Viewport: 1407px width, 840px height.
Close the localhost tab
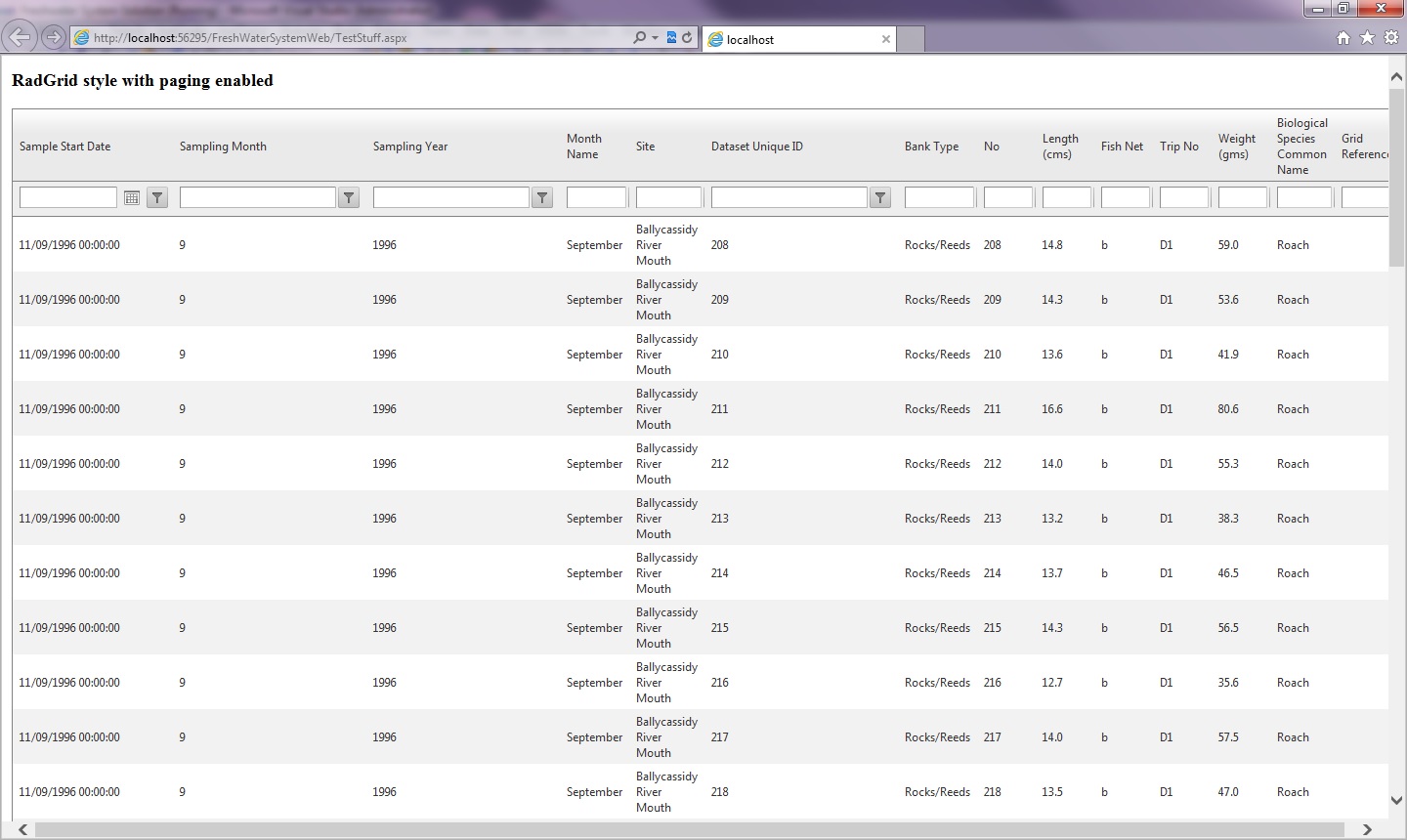(886, 39)
